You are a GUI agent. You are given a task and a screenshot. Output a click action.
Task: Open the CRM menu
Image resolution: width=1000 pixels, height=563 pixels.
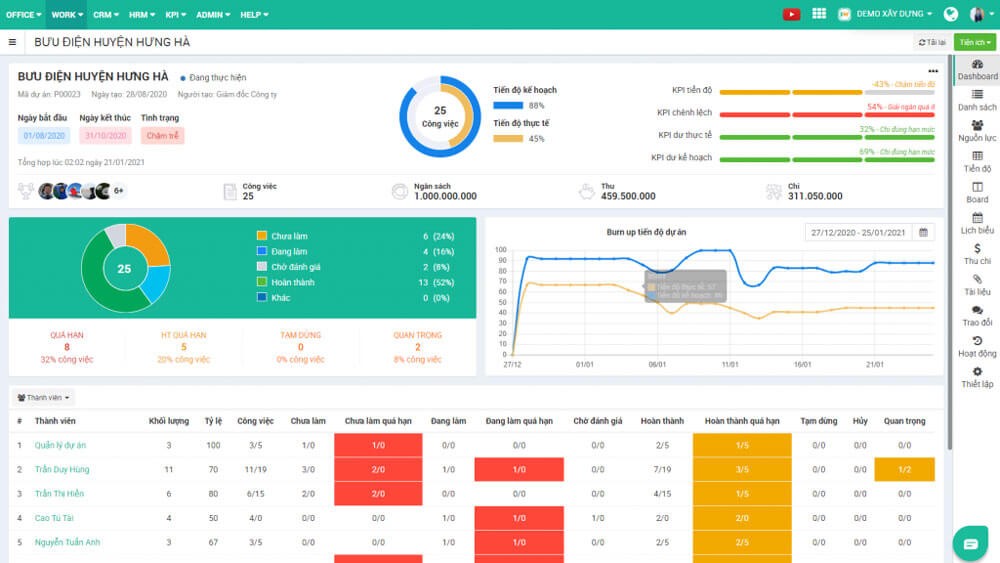tap(105, 15)
